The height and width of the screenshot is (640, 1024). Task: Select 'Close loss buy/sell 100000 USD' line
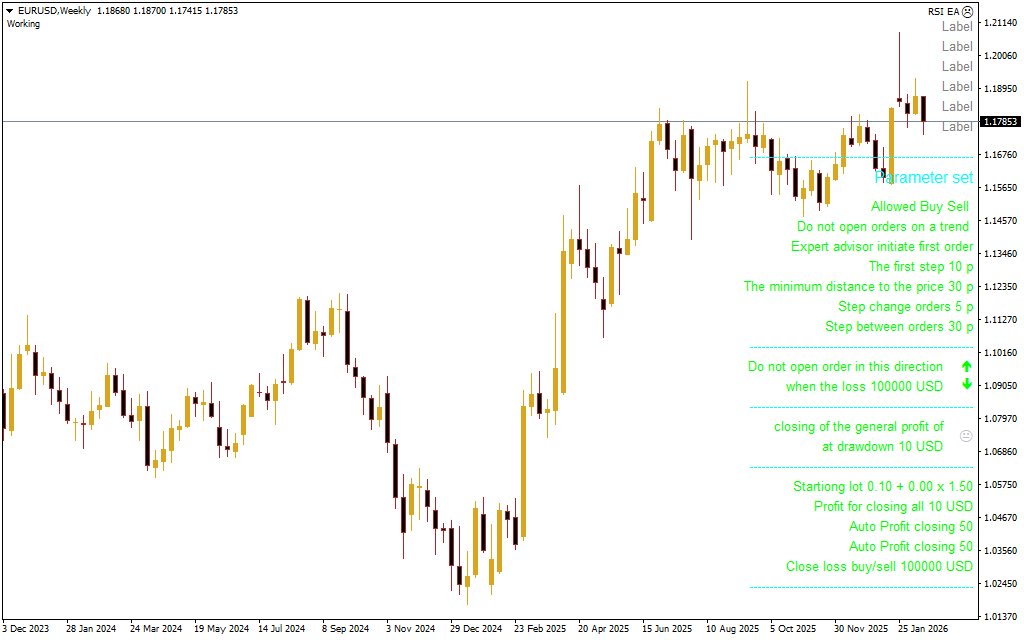point(878,567)
